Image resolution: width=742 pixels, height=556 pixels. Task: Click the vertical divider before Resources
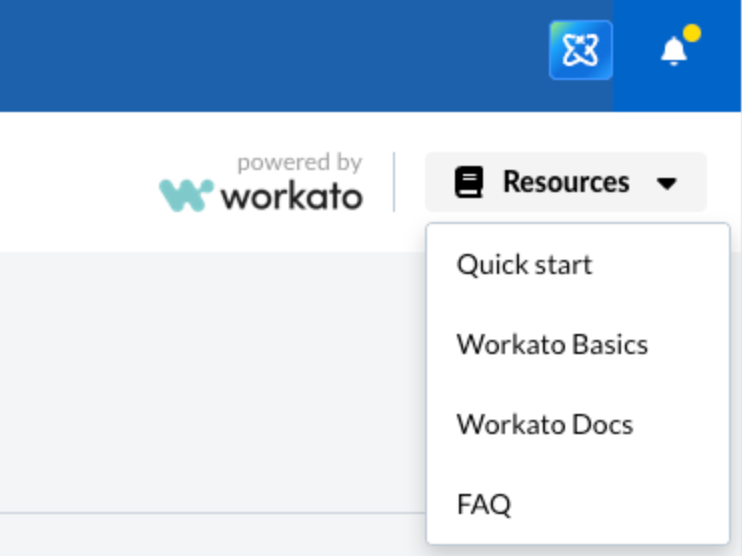(394, 182)
